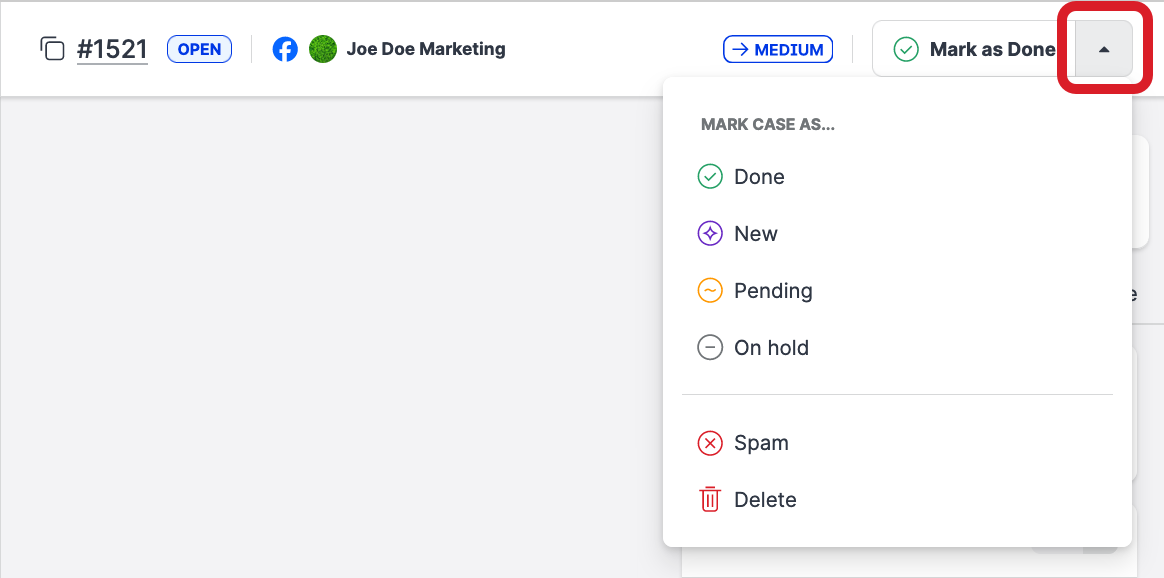Mark the case as Spam
The image size is (1164, 578).
[x=761, y=443]
